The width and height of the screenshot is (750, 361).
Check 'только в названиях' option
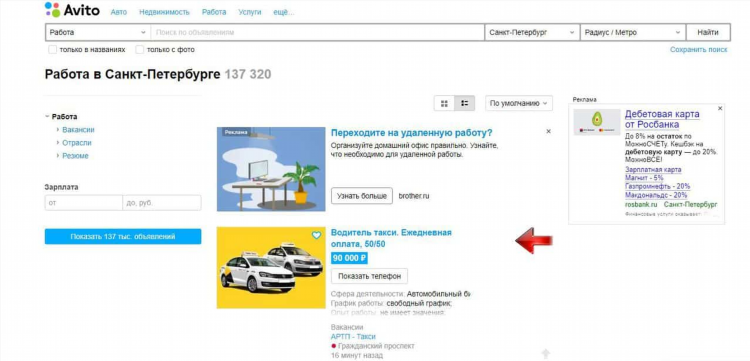pos(53,50)
